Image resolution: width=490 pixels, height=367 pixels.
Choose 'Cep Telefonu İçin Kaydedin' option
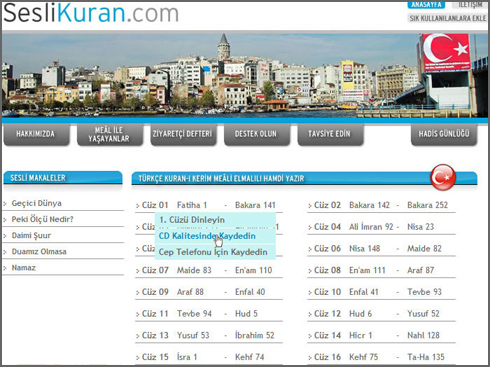tap(215, 252)
